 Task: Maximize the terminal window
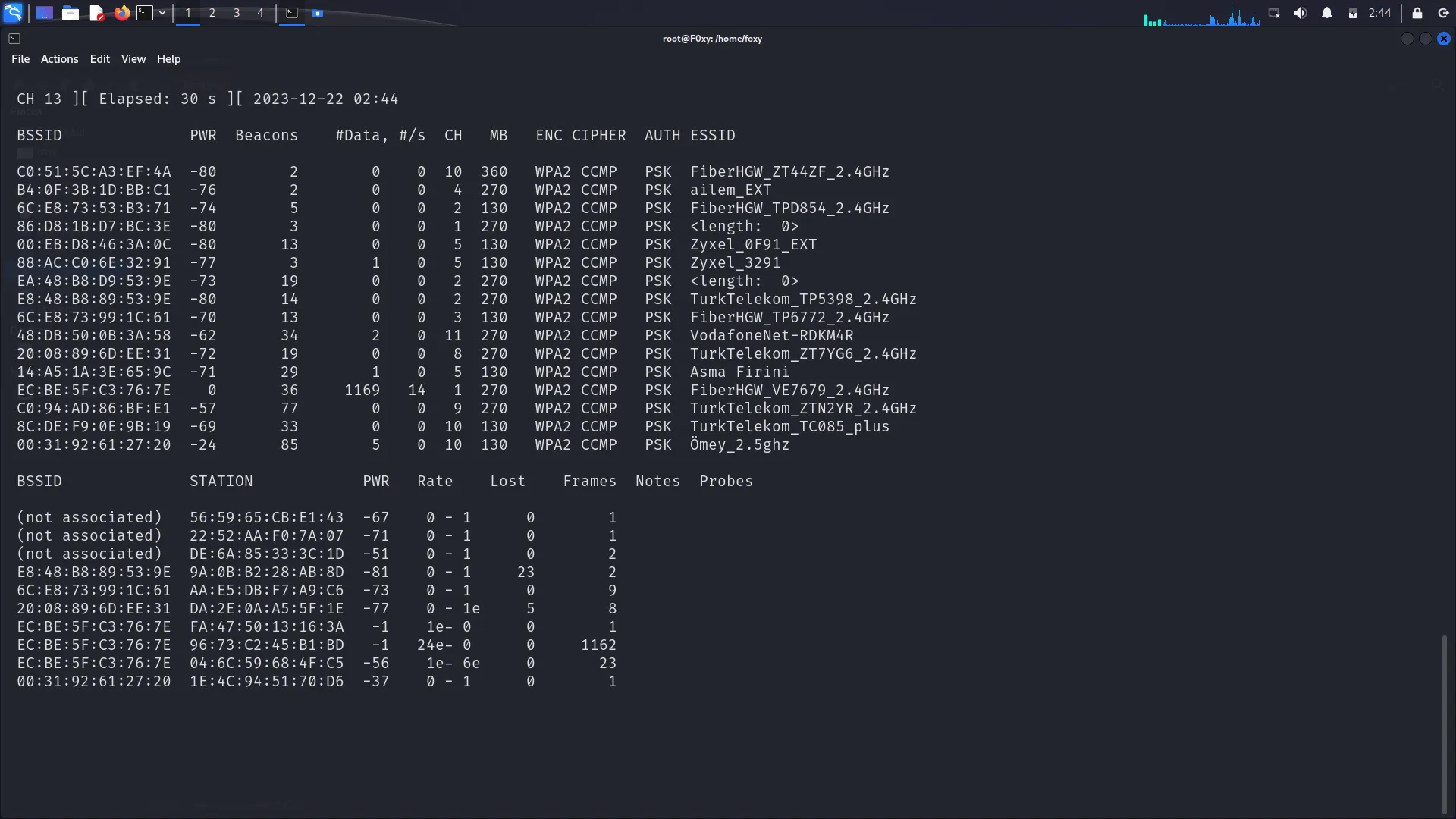tap(1426, 39)
